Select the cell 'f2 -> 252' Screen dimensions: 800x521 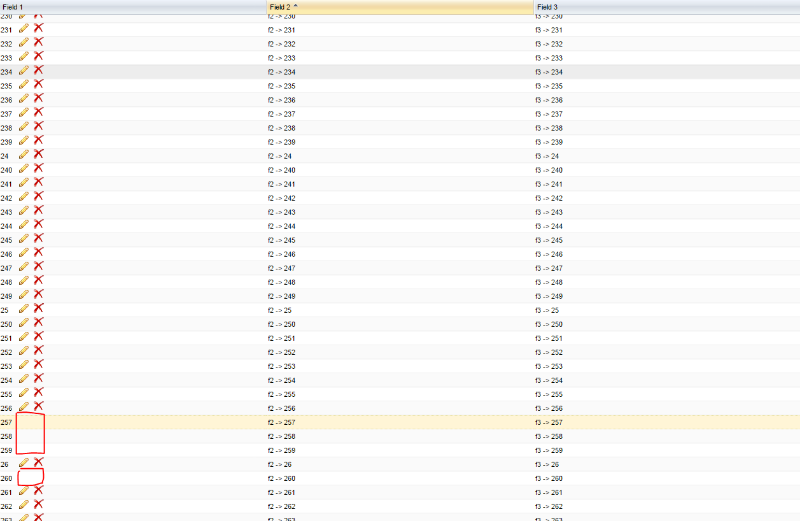coord(282,352)
